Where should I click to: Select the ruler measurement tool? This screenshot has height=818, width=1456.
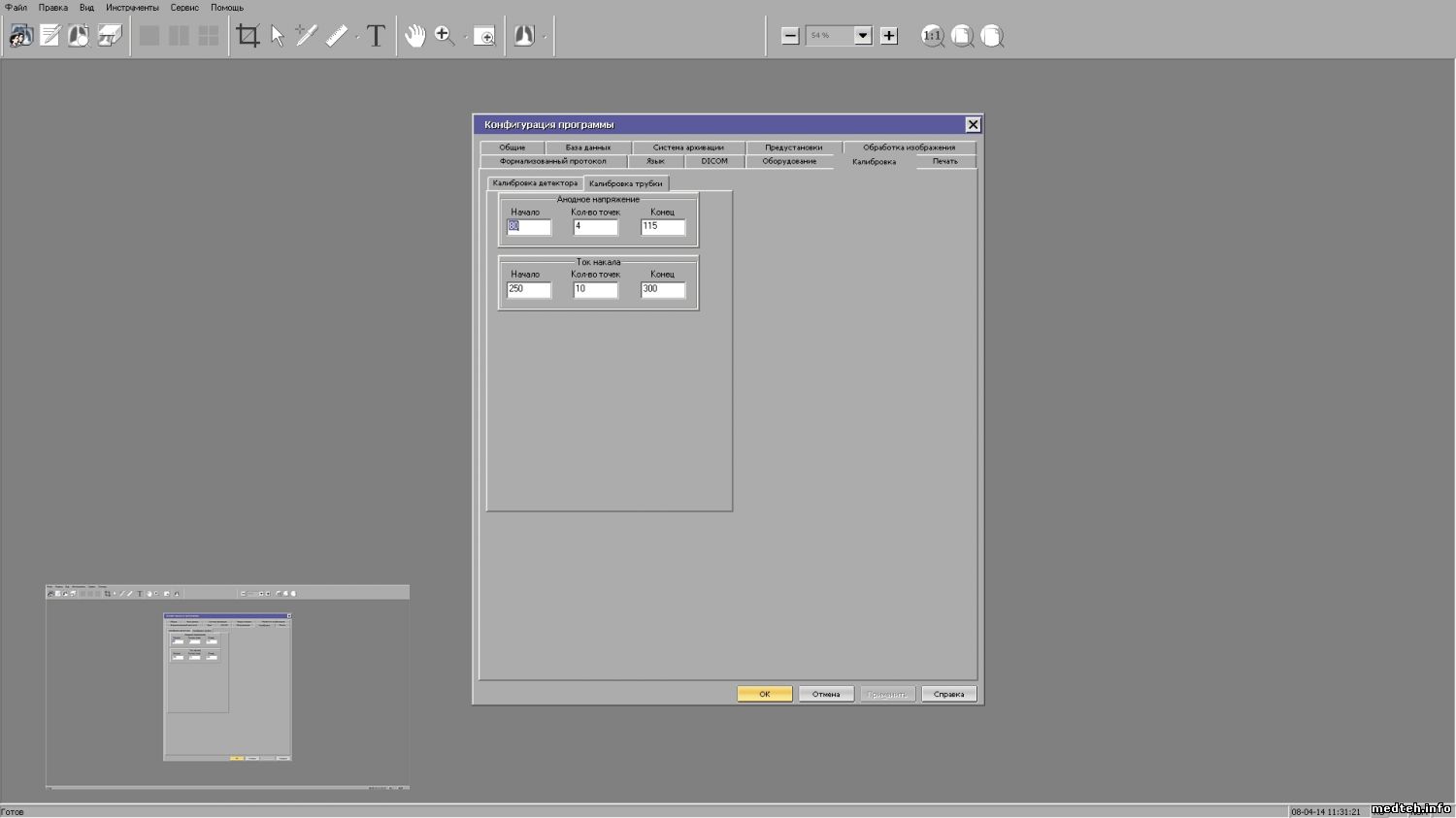pyautogui.click(x=337, y=37)
